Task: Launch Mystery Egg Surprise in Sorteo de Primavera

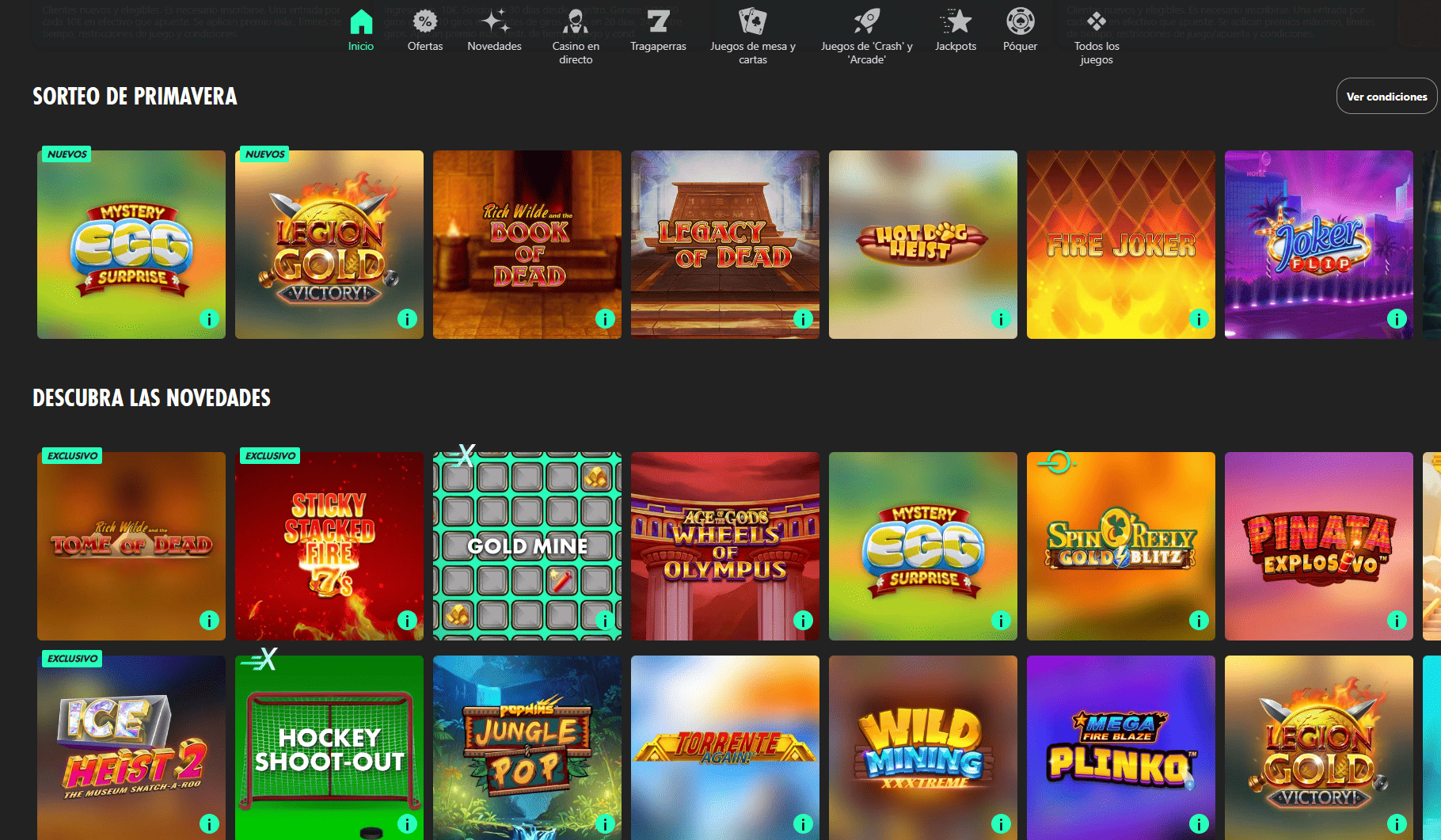Action: 131,245
